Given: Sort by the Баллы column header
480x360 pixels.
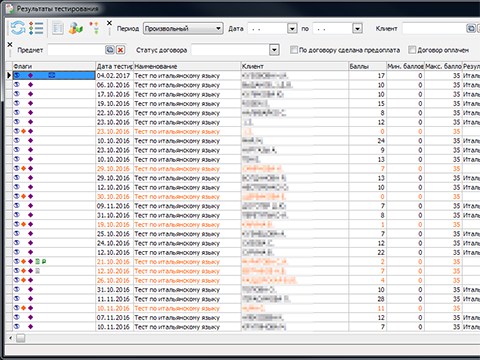Looking at the screenshot, I should coord(367,66).
